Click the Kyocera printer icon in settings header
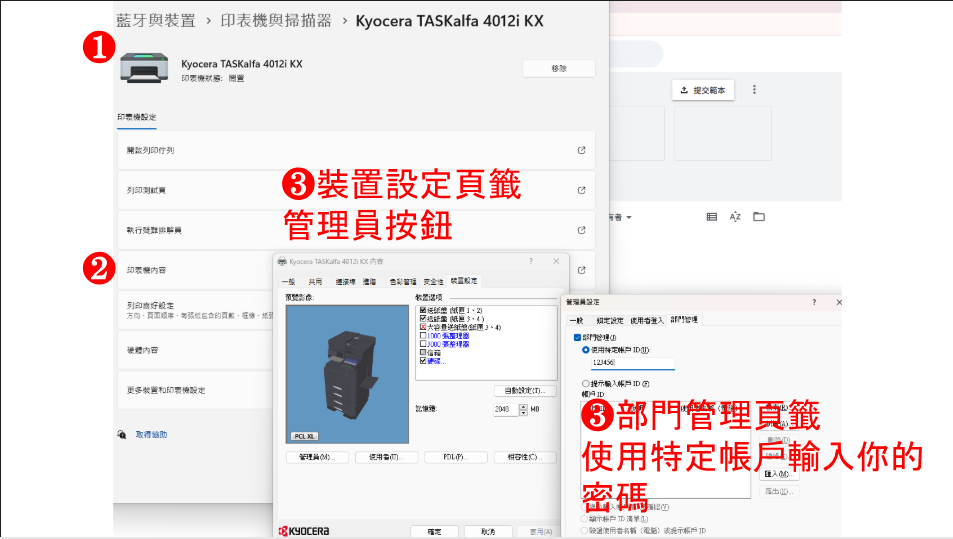 click(x=144, y=67)
